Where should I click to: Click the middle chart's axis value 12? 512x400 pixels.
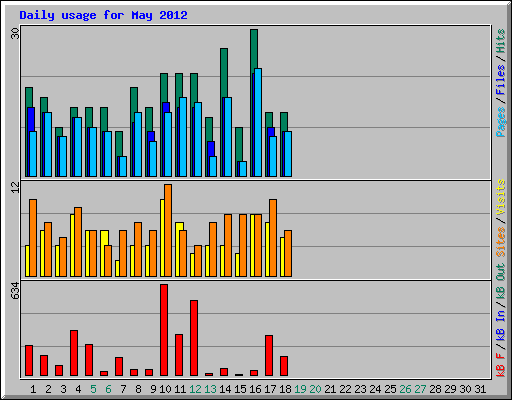[x=15, y=187]
